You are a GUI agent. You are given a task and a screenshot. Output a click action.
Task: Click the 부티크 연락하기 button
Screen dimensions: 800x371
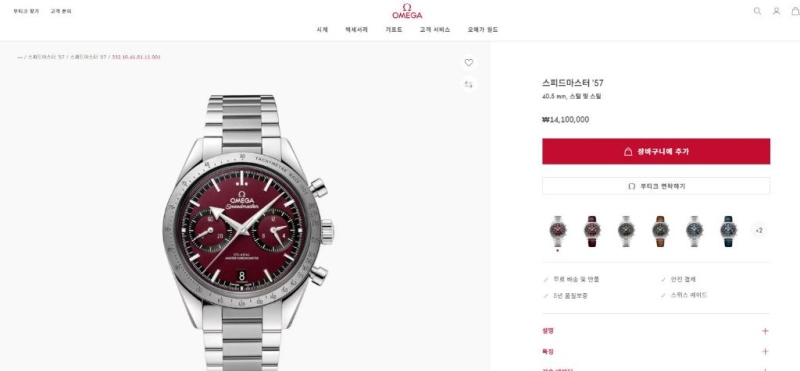click(x=656, y=186)
